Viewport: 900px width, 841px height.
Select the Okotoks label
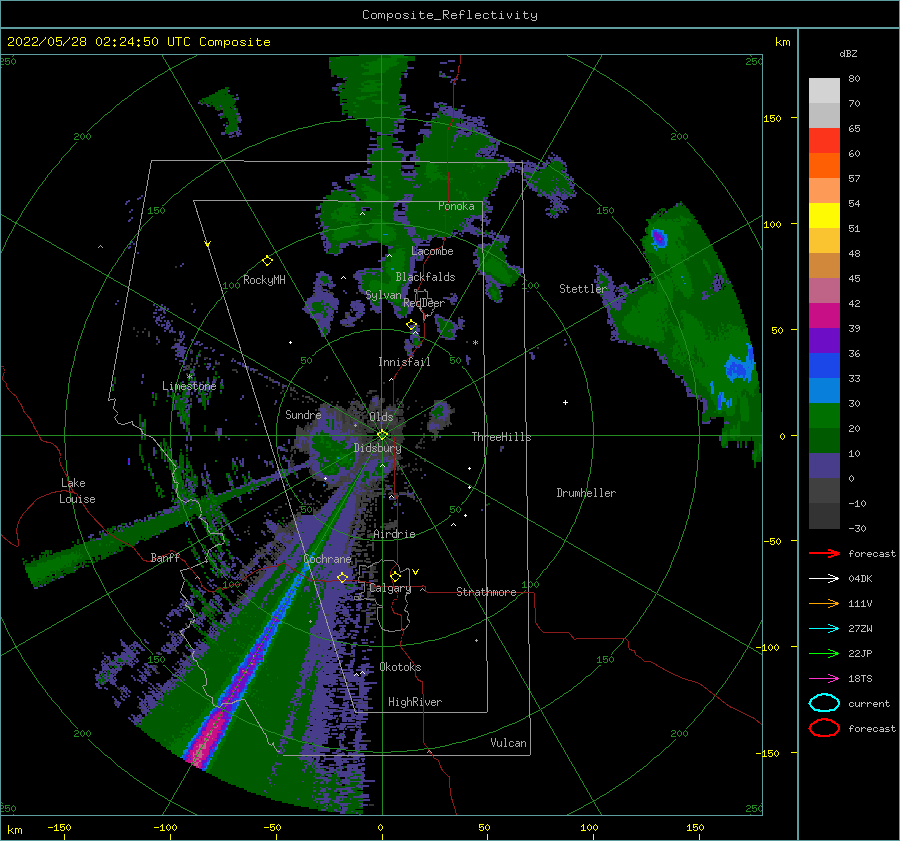point(400,667)
